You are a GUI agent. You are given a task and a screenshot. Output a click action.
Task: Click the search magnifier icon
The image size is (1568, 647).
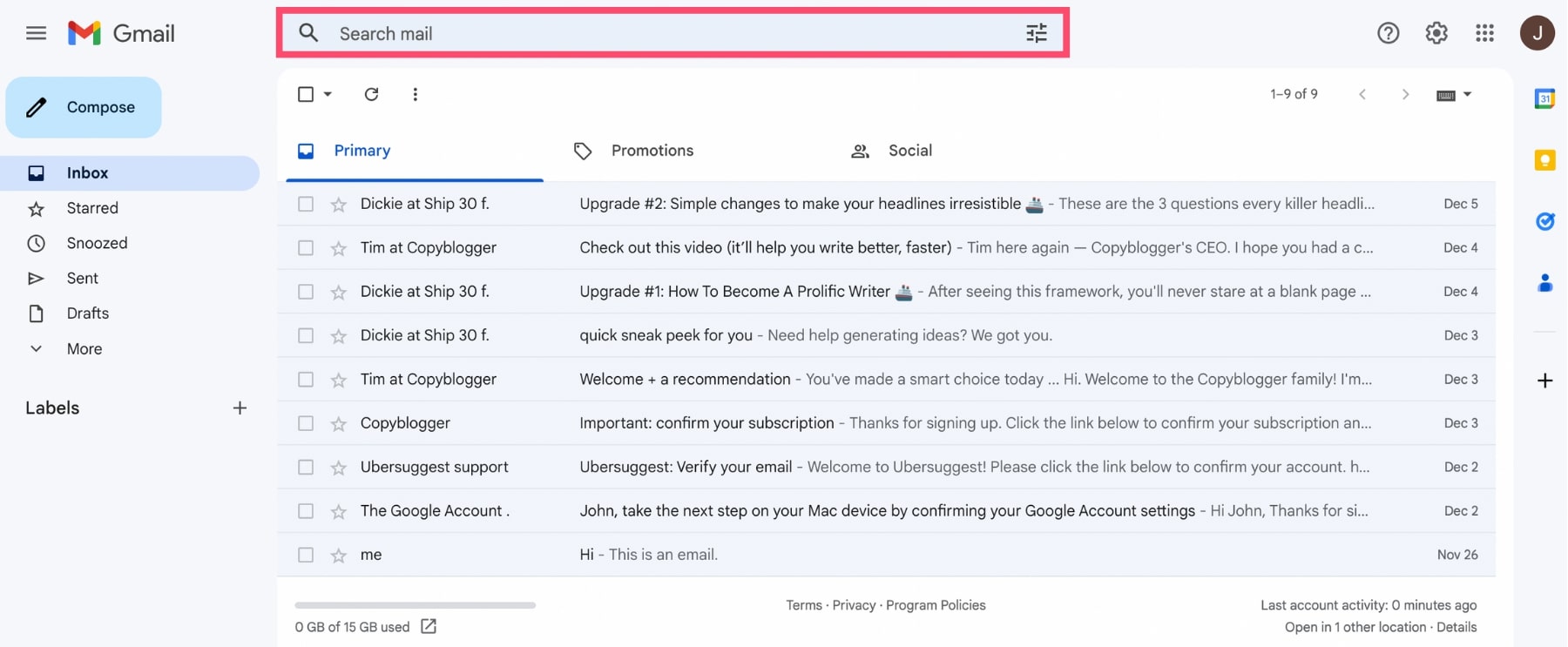308,33
